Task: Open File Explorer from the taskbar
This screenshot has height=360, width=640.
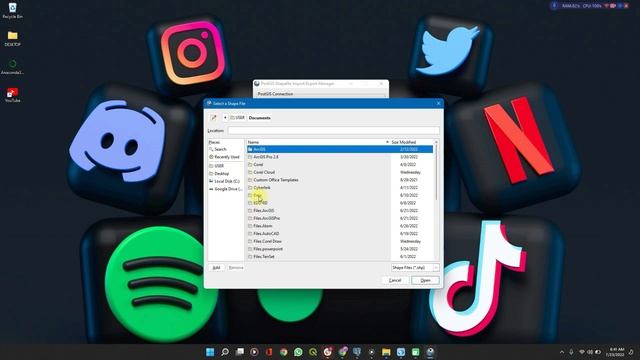Action: [x=386, y=352]
